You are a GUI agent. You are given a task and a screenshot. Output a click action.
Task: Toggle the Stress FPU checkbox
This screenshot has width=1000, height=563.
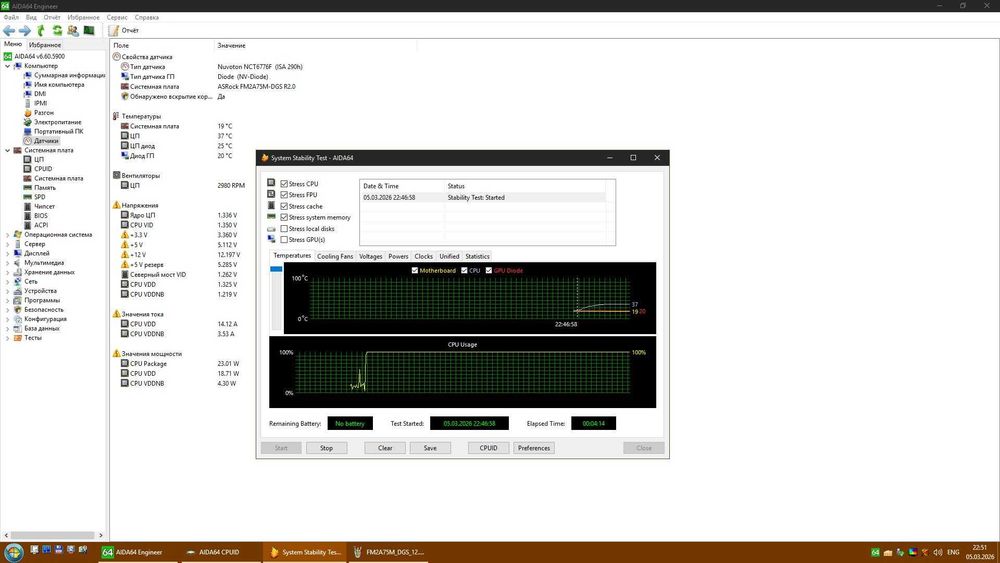pyautogui.click(x=284, y=195)
